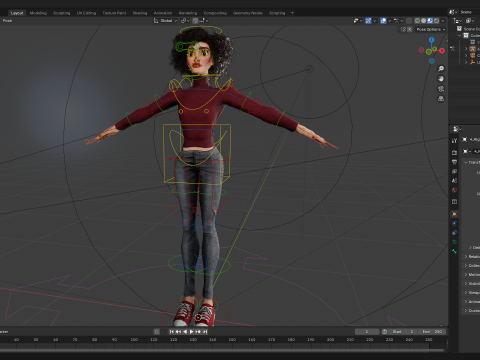
Task: Click the red X axis on navigation gizmo
Action: click(x=442, y=51)
